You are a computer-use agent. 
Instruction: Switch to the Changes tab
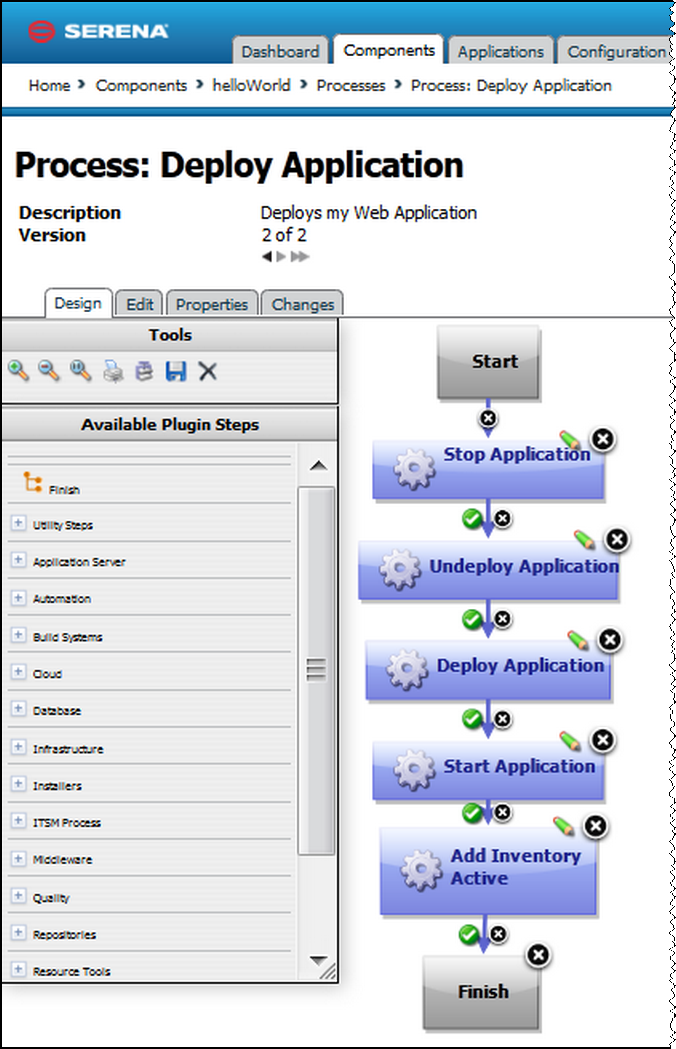(x=303, y=304)
